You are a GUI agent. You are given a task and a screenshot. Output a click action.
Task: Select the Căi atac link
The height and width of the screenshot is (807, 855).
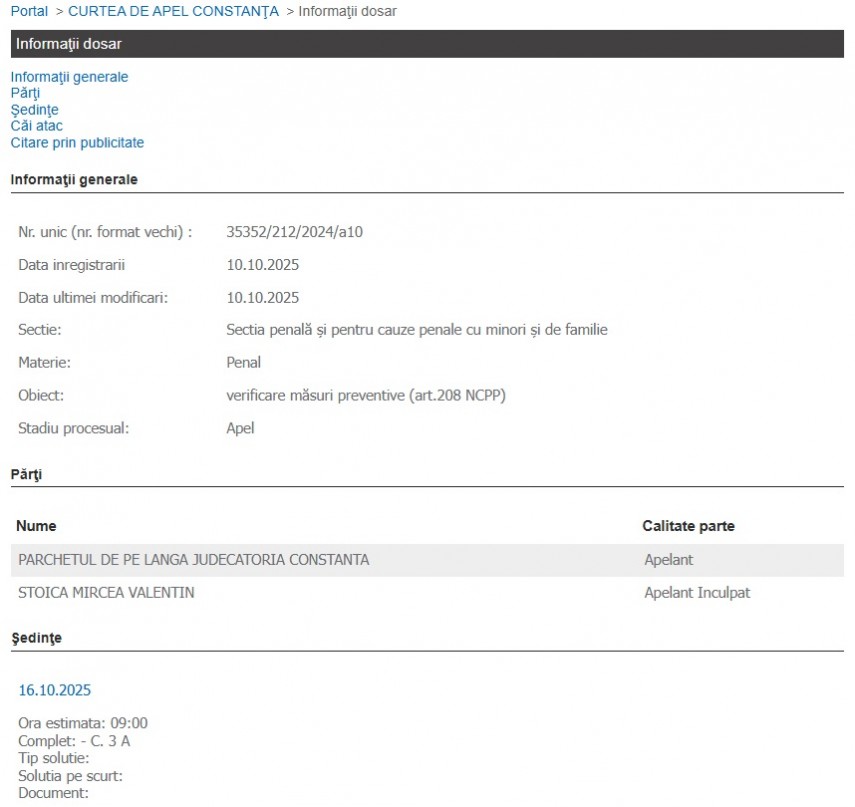(x=36, y=126)
